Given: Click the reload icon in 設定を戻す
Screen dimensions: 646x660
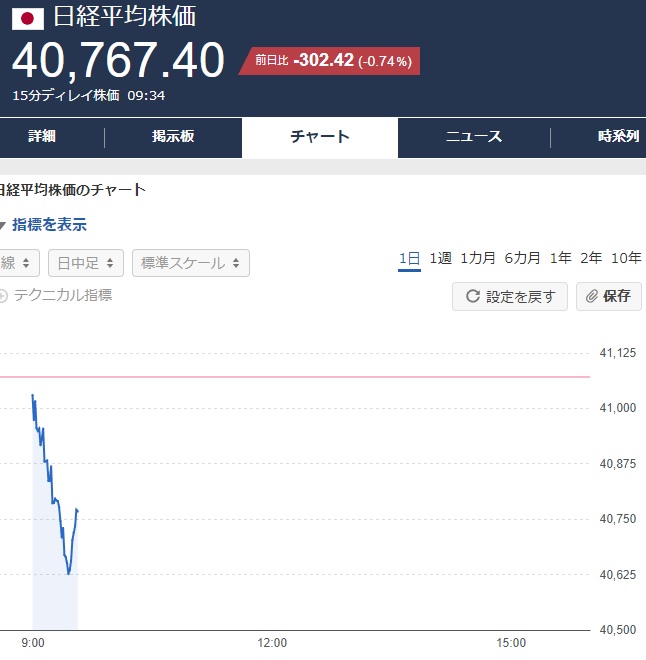Looking at the screenshot, I should coord(473,296).
